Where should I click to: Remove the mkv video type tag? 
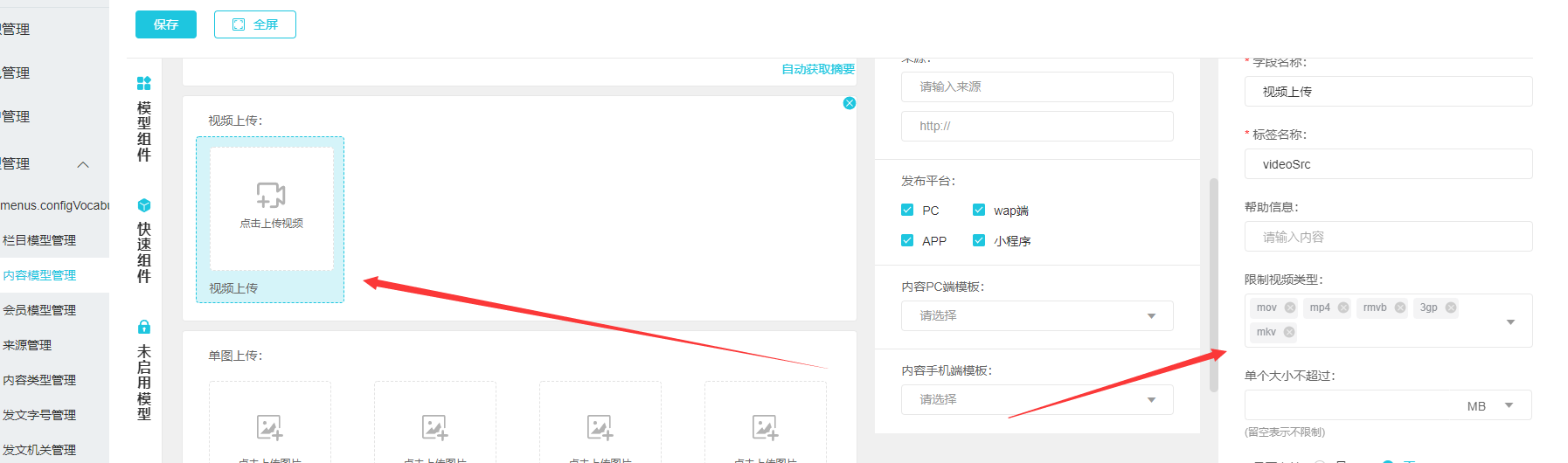pos(1289,332)
